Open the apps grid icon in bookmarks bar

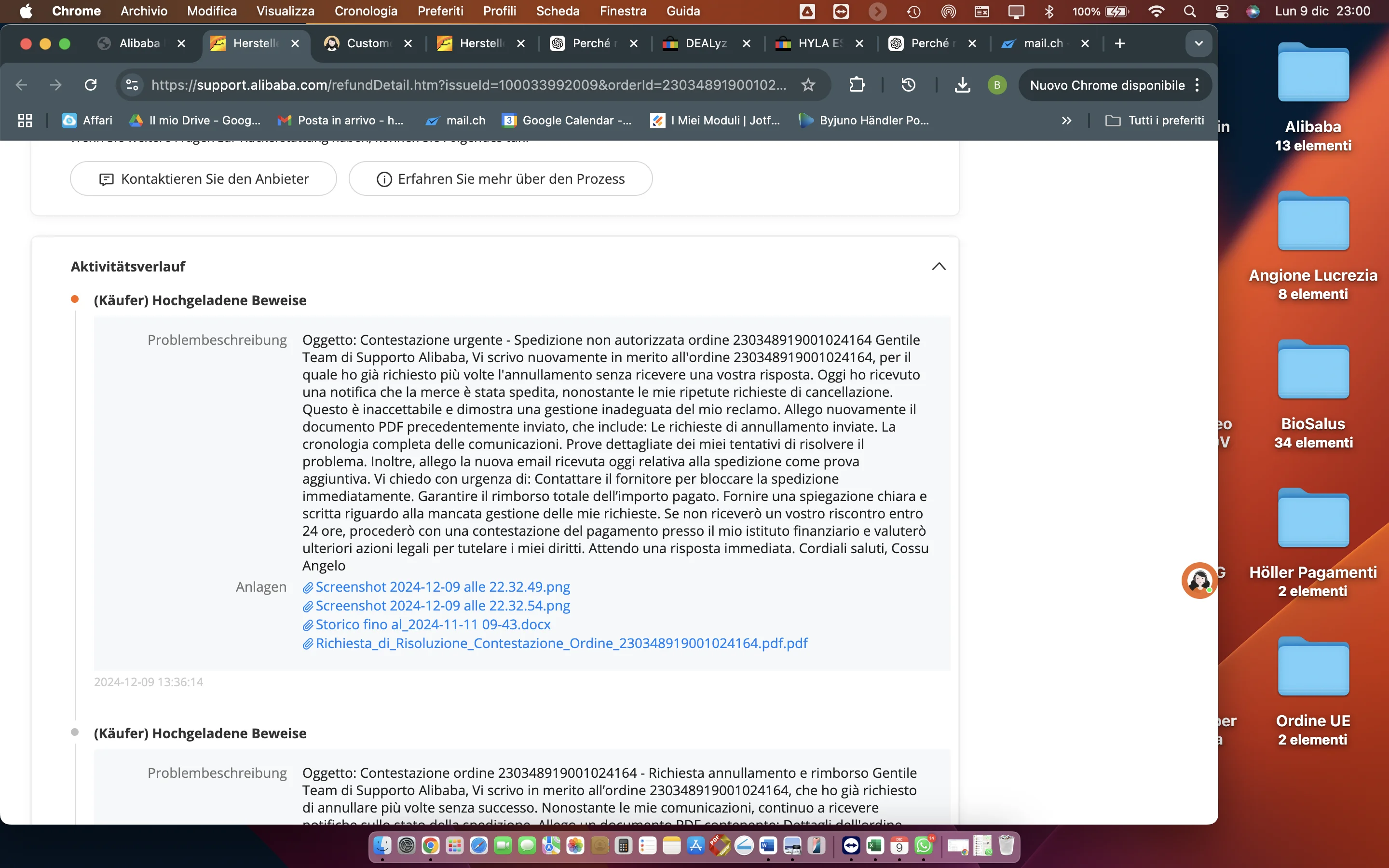pyautogui.click(x=25, y=120)
